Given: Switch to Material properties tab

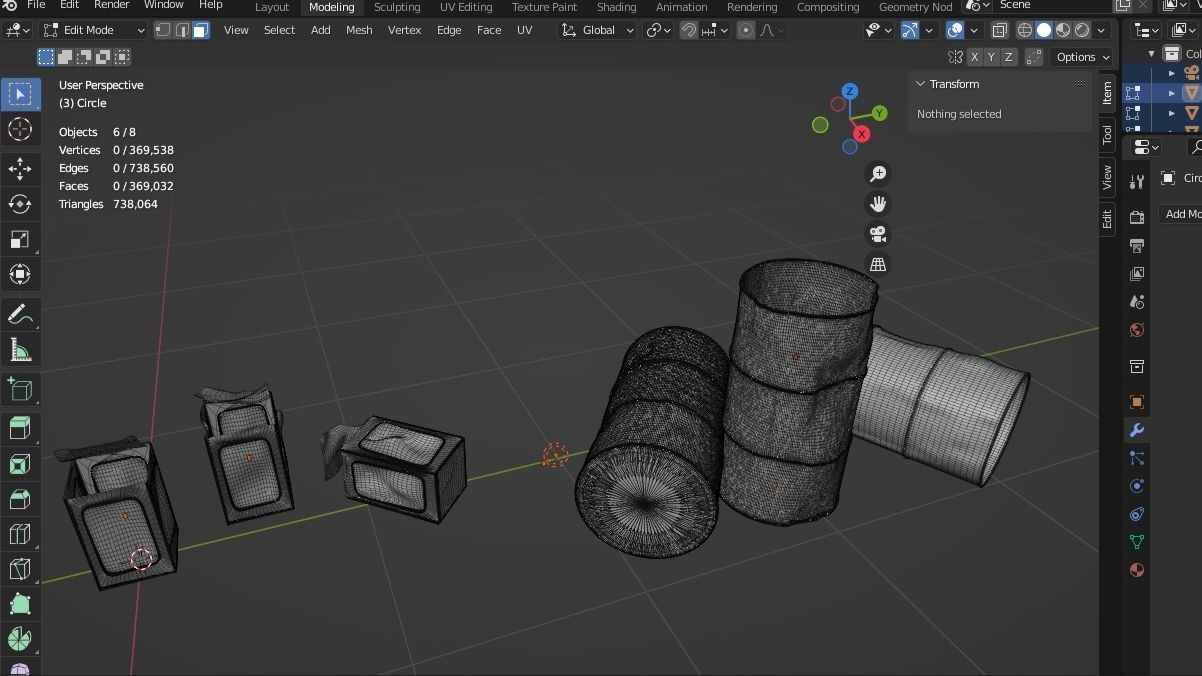Looking at the screenshot, I should [x=1137, y=570].
